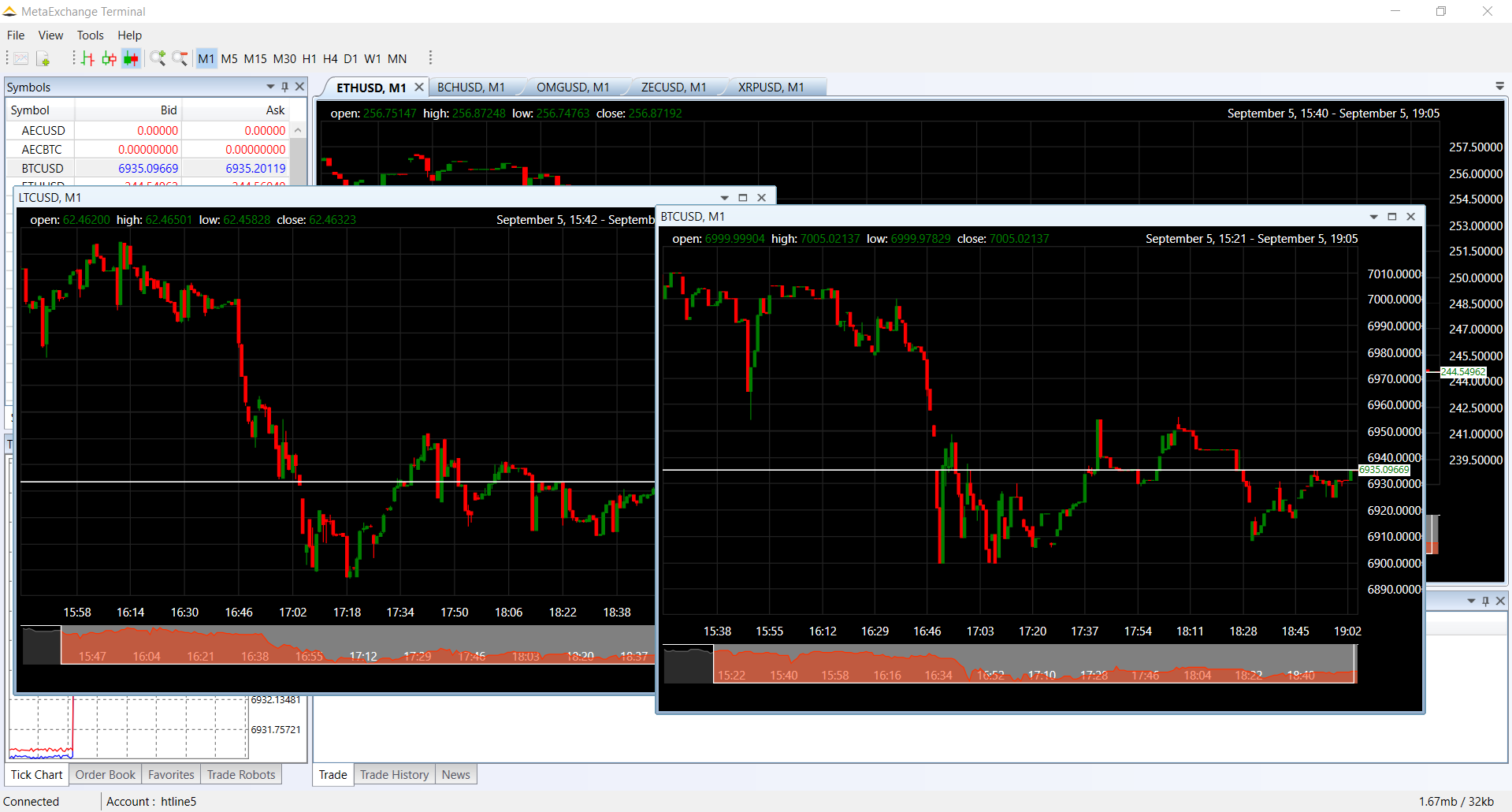Zoom in on the chart
The height and width of the screenshot is (812, 1512).
click(158, 58)
